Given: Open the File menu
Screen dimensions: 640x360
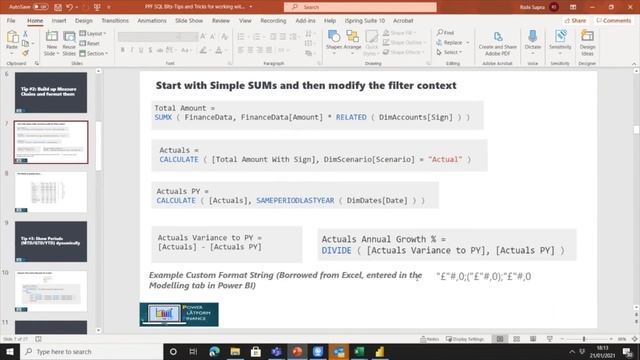Looking at the screenshot, I should pyautogui.click(x=11, y=20).
